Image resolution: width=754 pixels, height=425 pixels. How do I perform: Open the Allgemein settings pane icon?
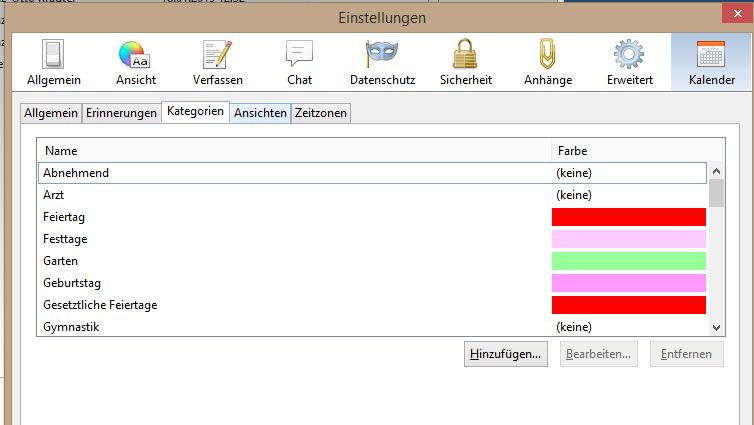point(53,54)
